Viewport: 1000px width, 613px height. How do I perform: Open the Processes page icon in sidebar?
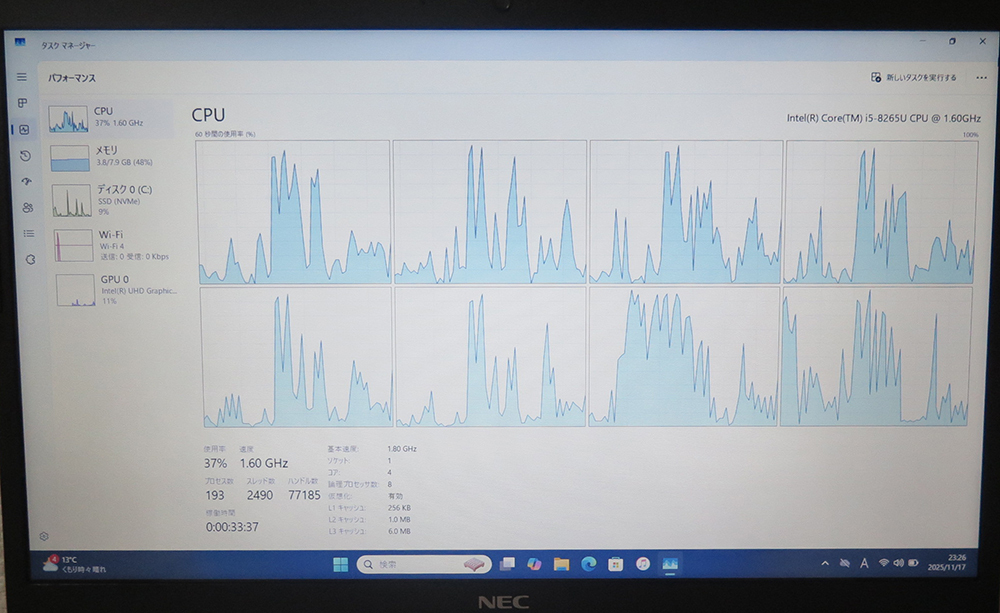22,103
